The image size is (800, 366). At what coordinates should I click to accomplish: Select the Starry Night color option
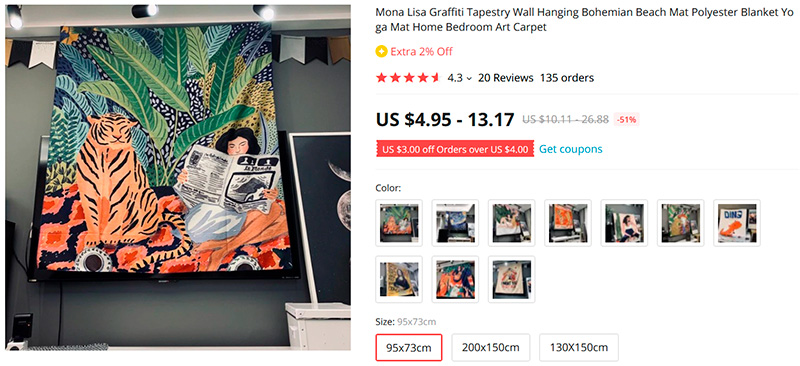pos(455,223)
